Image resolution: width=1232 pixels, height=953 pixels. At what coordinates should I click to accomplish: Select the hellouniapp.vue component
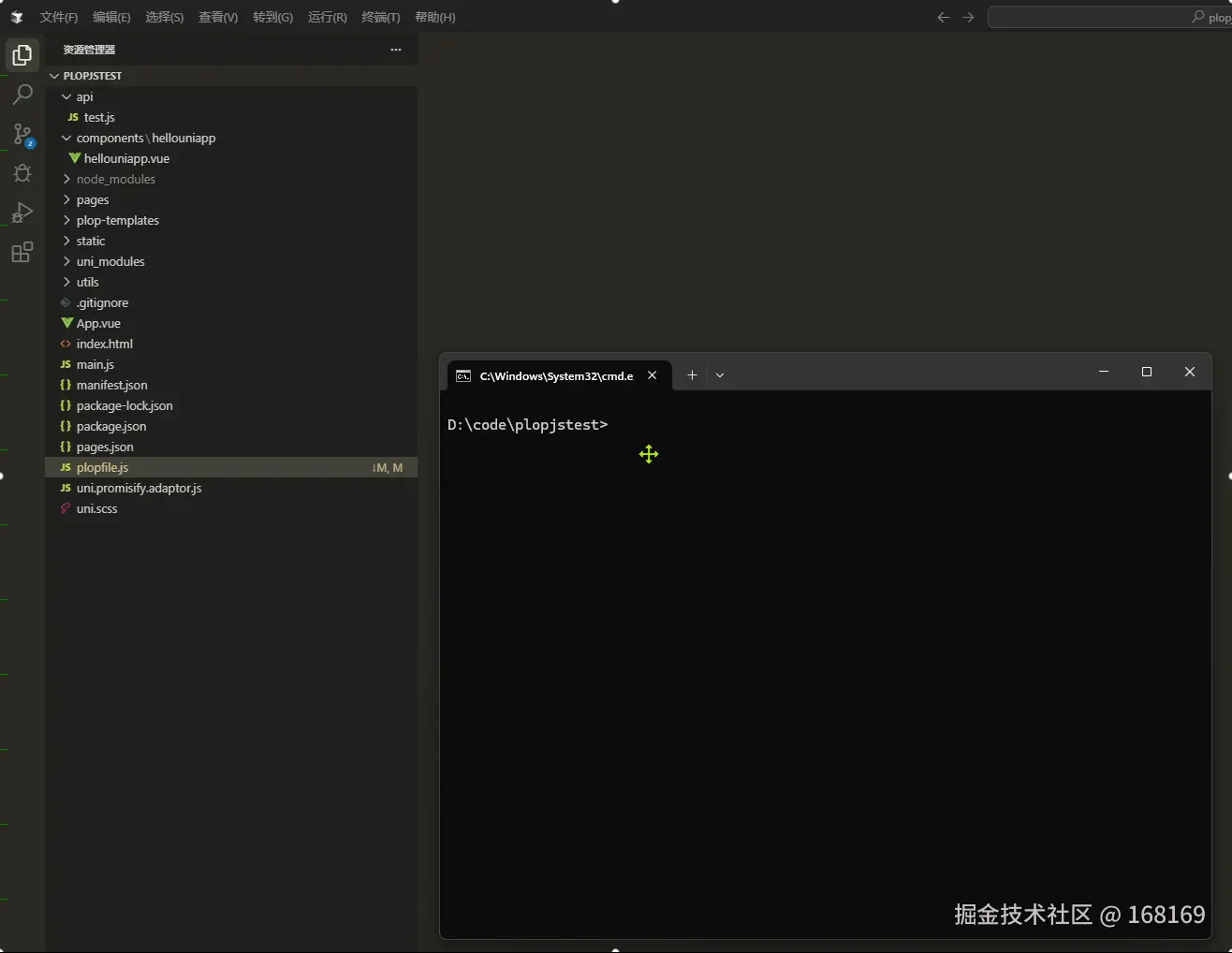(x=126, y=158)
